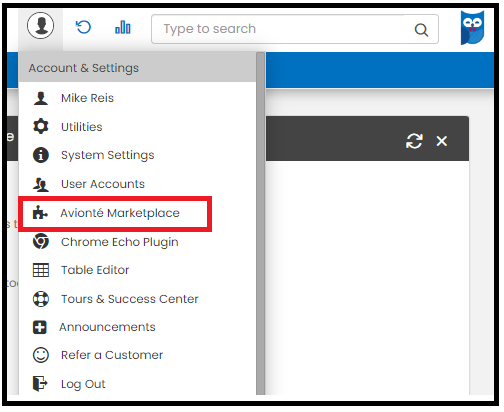
Task: Open Tours & Success Center
Action: [130, 299]
